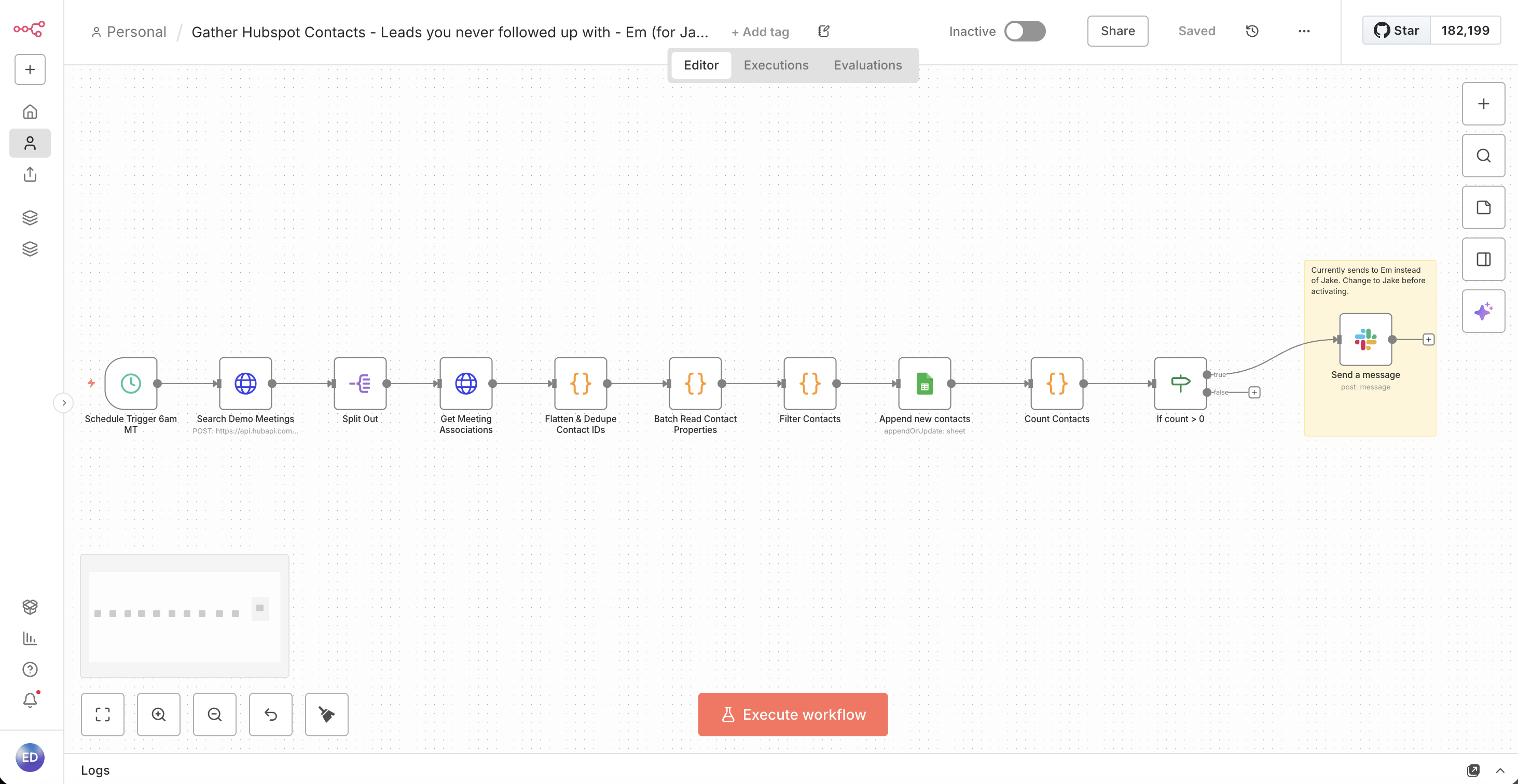Open the AI Assistant sparkle panel
Image resolution: width=1518 pixels, height=784 pixels.
[x=1483, y=311]
